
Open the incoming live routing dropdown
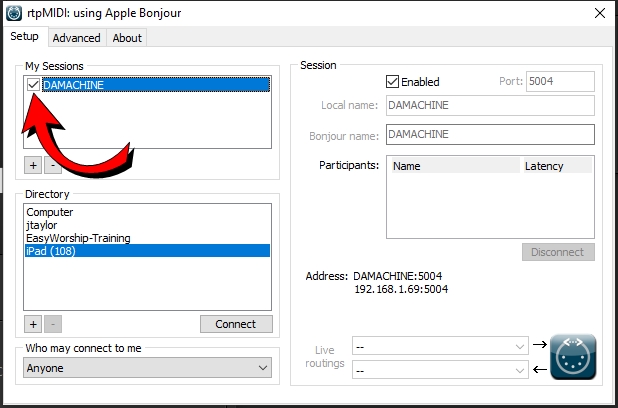point(440,370)
